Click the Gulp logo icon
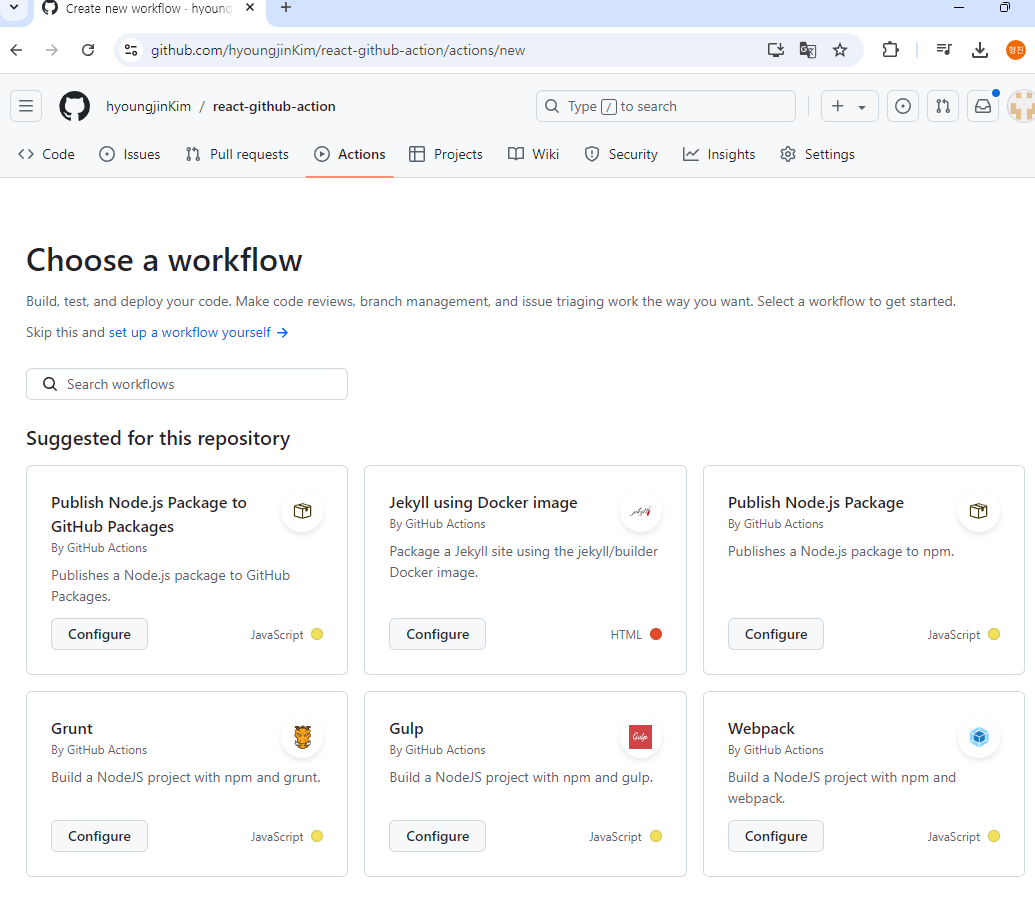1035x901 pixels. click(640, 737)
